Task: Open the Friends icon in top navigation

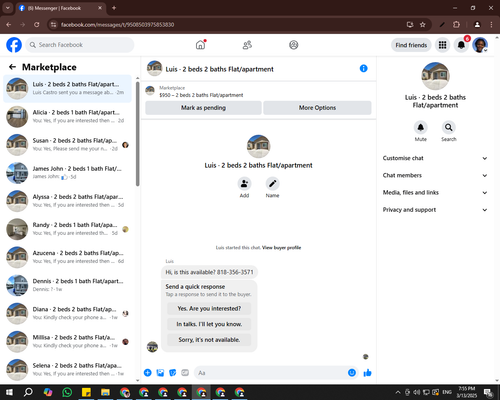Action: [x=247, y=45]
